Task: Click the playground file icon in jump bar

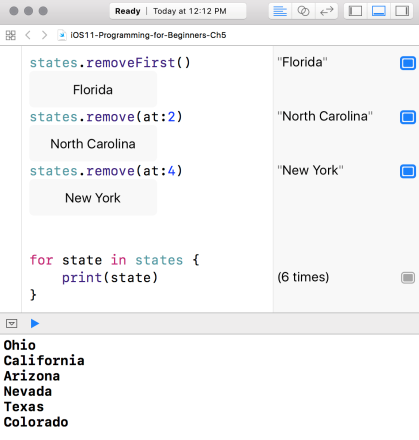Action: 62,35
